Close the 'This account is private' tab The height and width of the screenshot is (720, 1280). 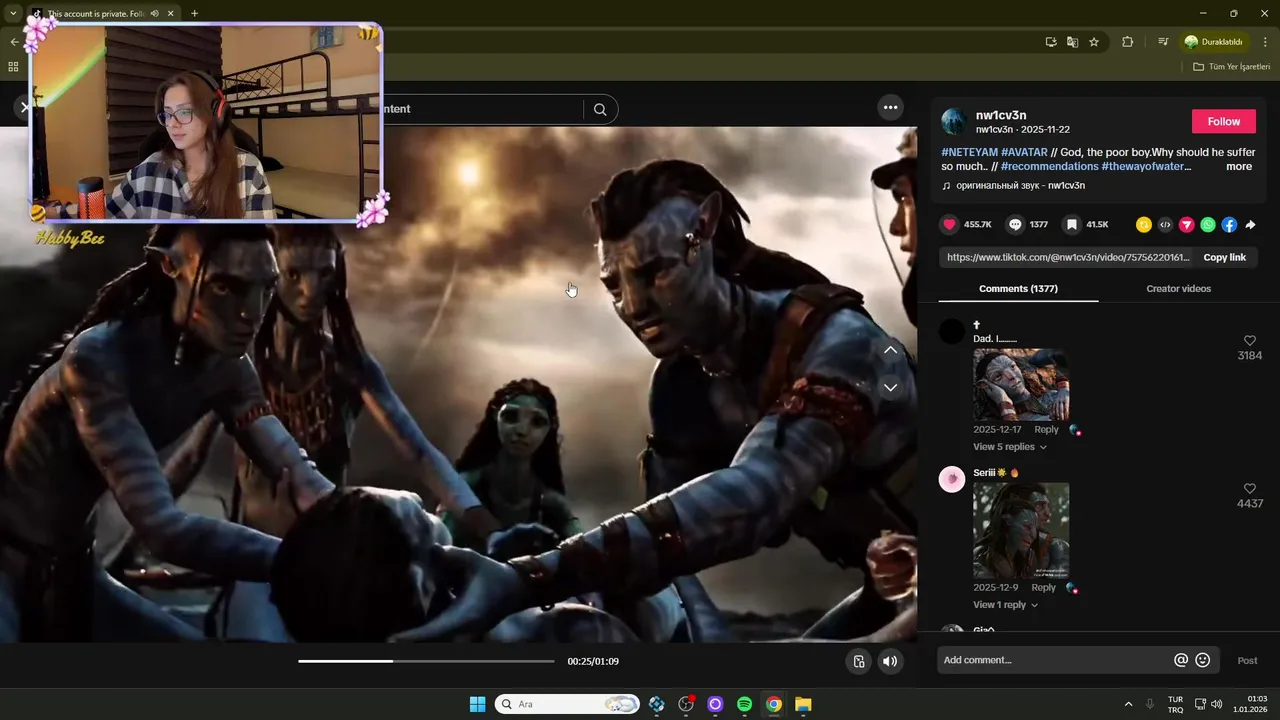[x=170, y=14]
